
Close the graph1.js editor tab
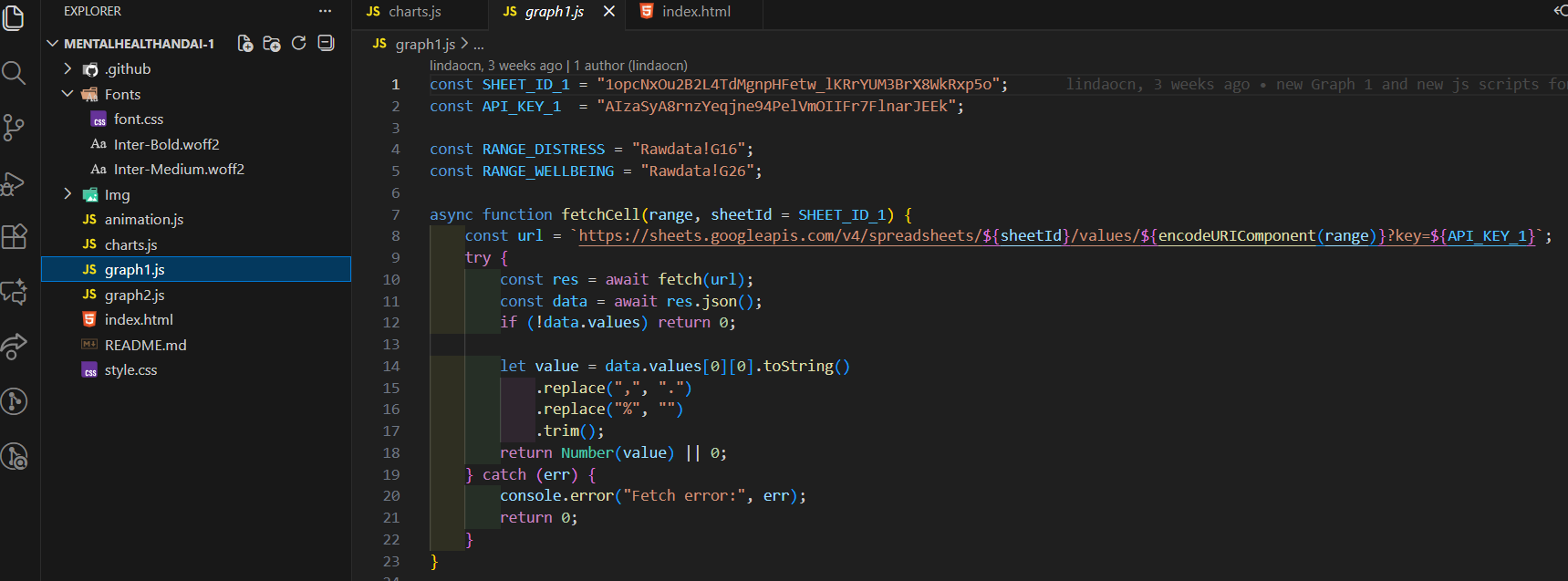coord(609,12)
